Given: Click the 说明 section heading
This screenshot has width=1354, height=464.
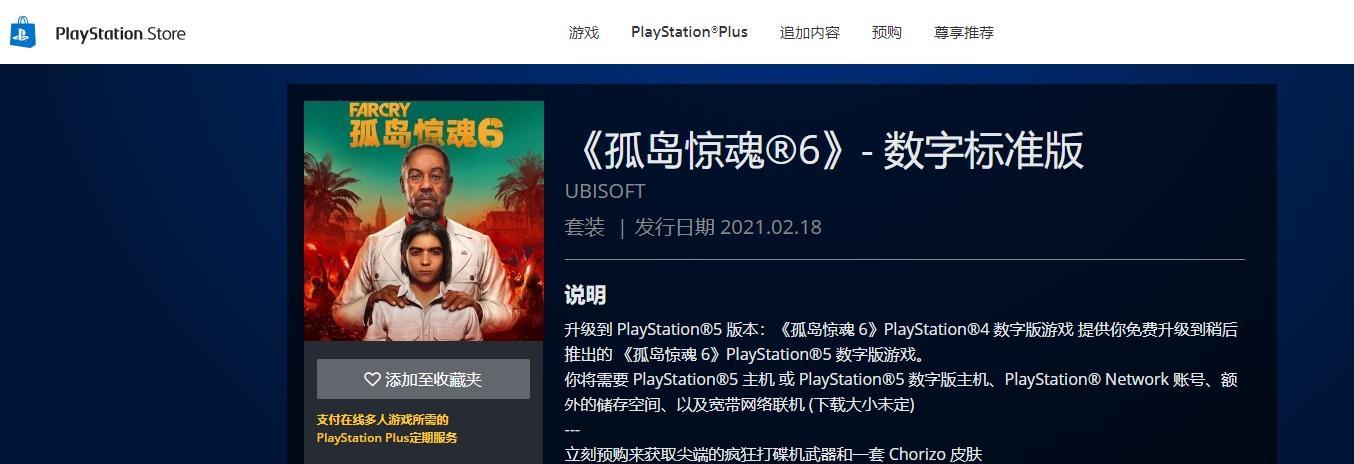Looking at the screenshot, I should pyautogui.click(x=585, y=295).
